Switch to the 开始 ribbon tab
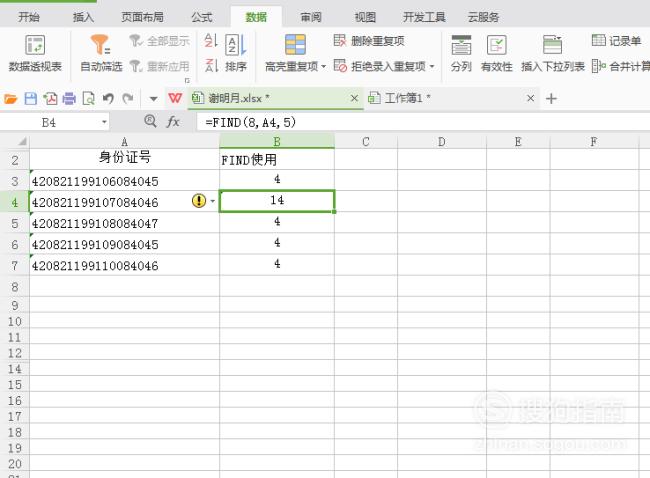Image resolution: width=650 pixels, height=478 pixels. click(x=29, y=17)
